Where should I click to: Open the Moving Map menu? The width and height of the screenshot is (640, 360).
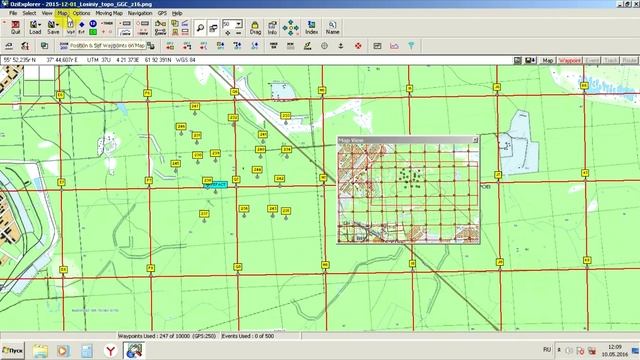tap(109, 13)
